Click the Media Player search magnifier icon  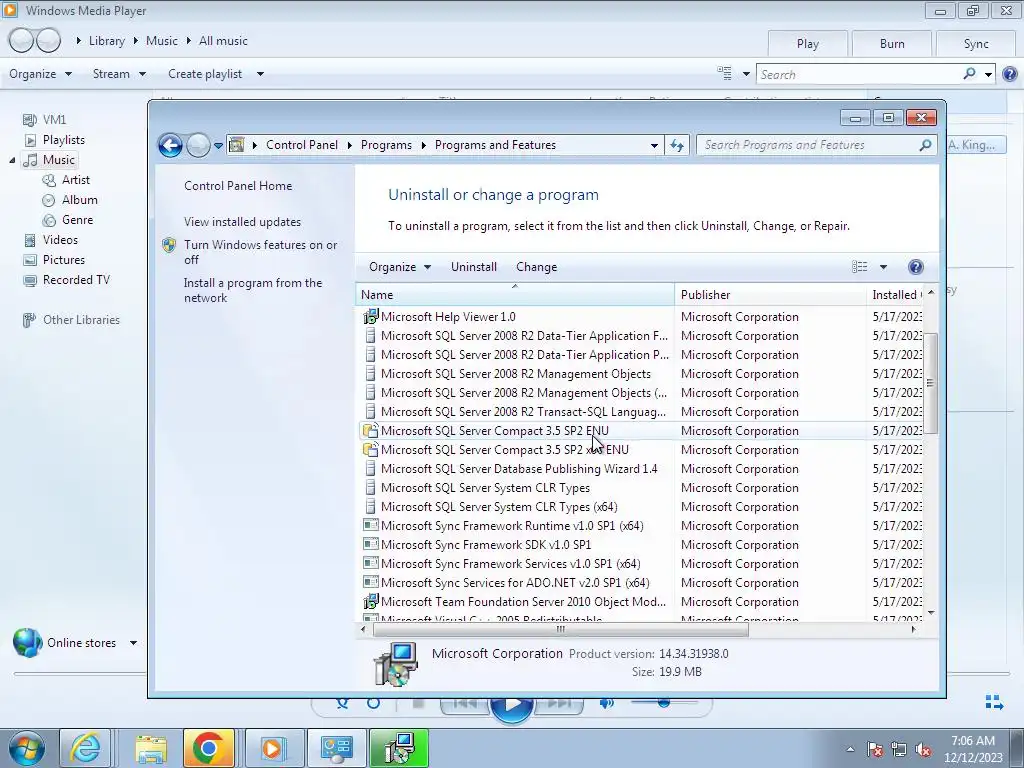(970, 74)
